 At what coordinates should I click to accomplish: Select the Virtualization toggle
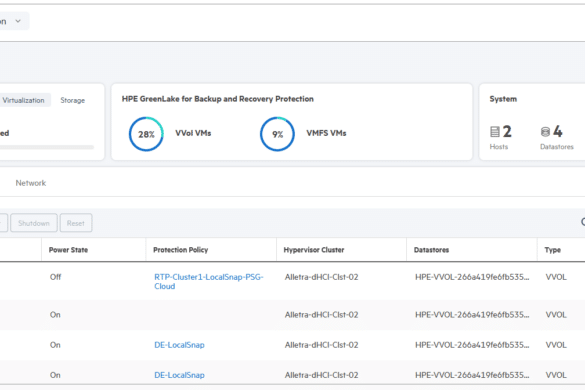[24, 100]
